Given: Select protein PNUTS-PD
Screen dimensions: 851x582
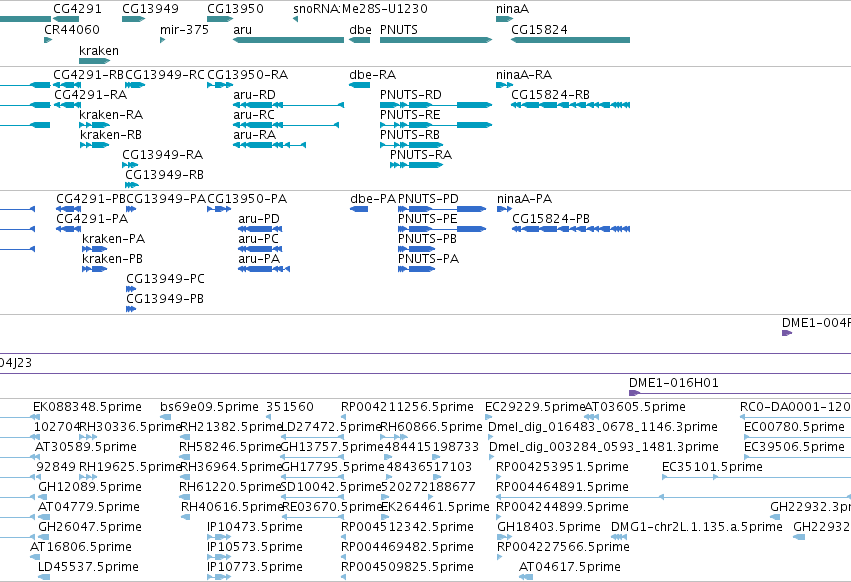Looking at the screenshot, I should pyautogui.click(x=442, y=209).
